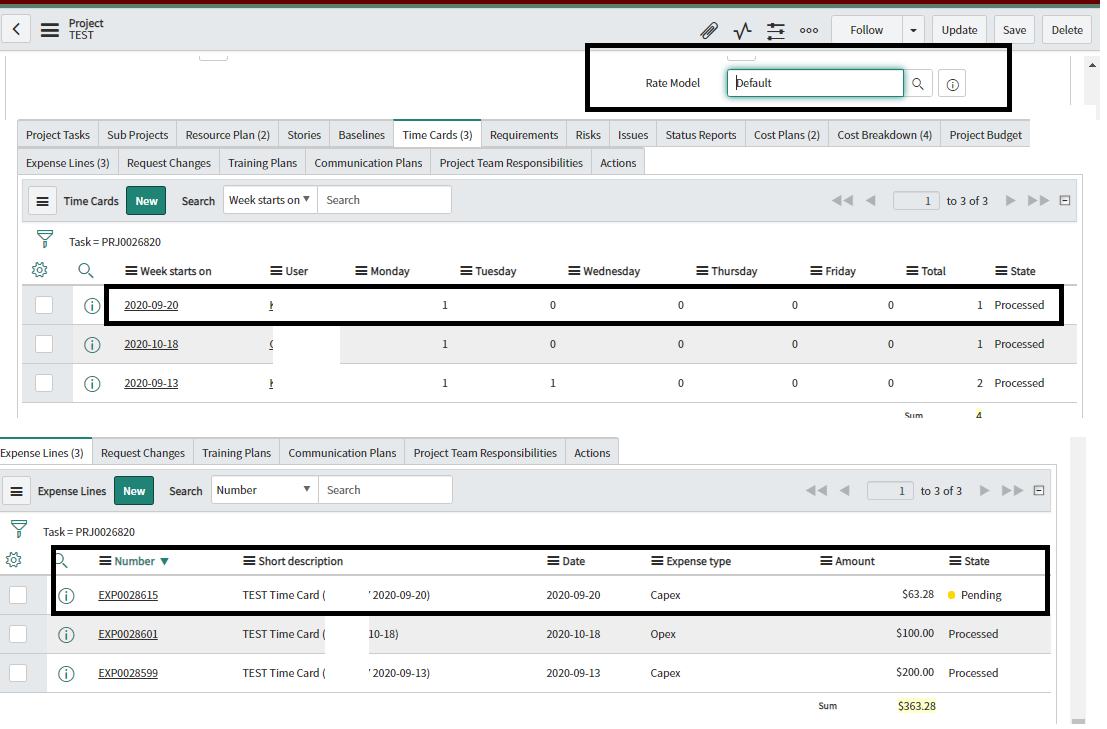The width and height of the screenshot is (1107, 729).
Task: Select checkbox for time card 2020-10-18
Action: coord(44,344)
